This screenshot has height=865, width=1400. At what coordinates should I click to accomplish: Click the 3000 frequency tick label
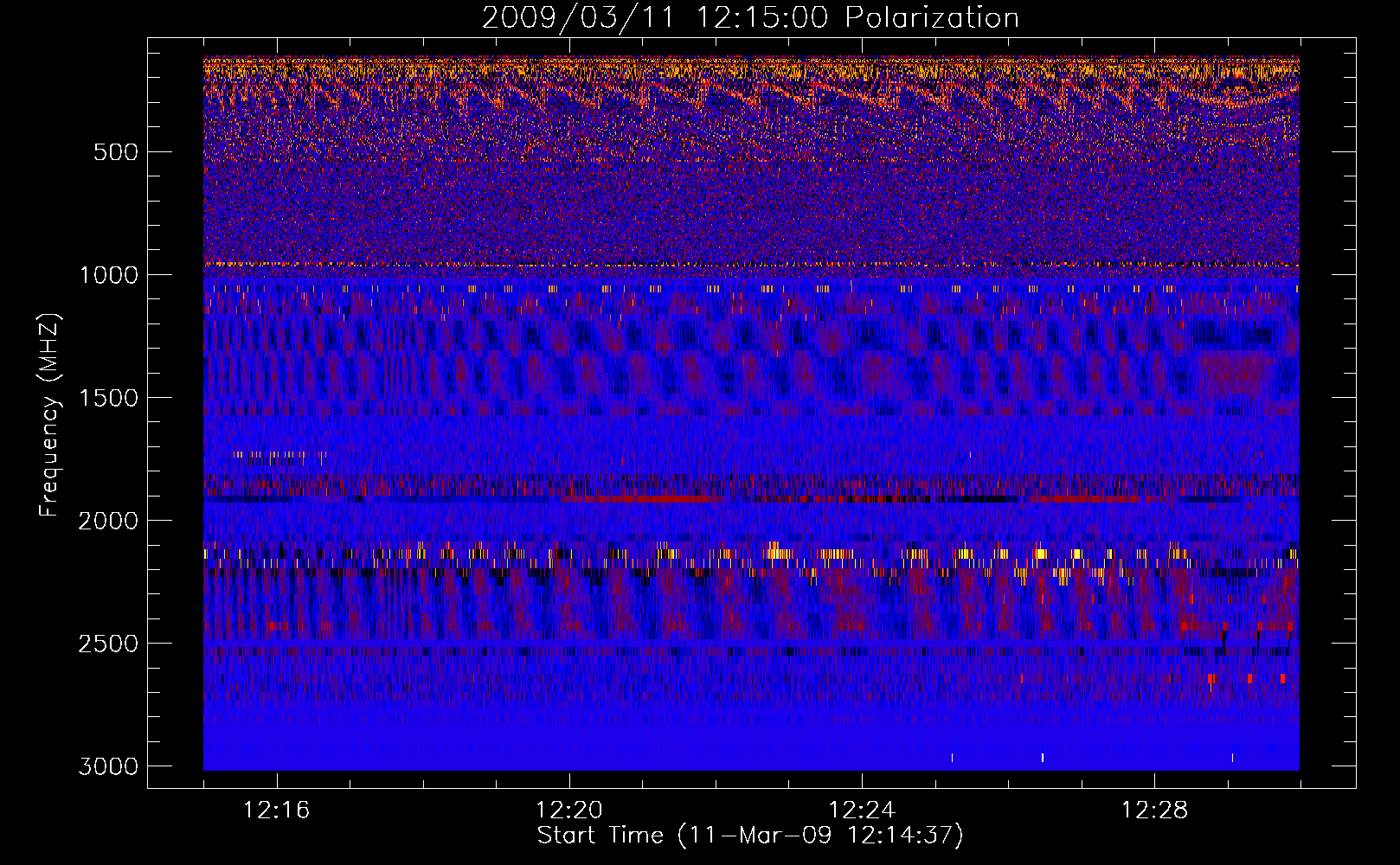click(x=108, y=766)
